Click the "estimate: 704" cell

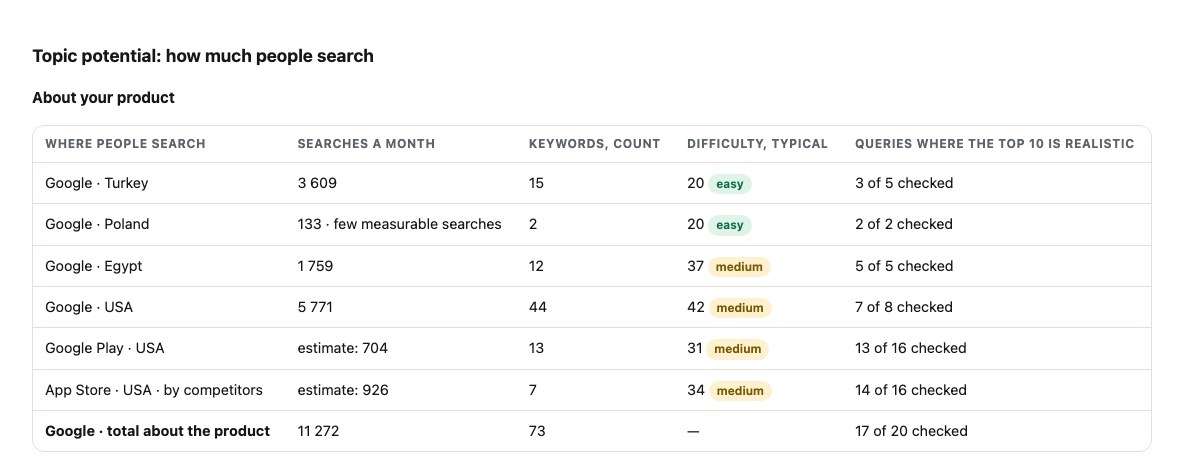click(x=343, y=348)
